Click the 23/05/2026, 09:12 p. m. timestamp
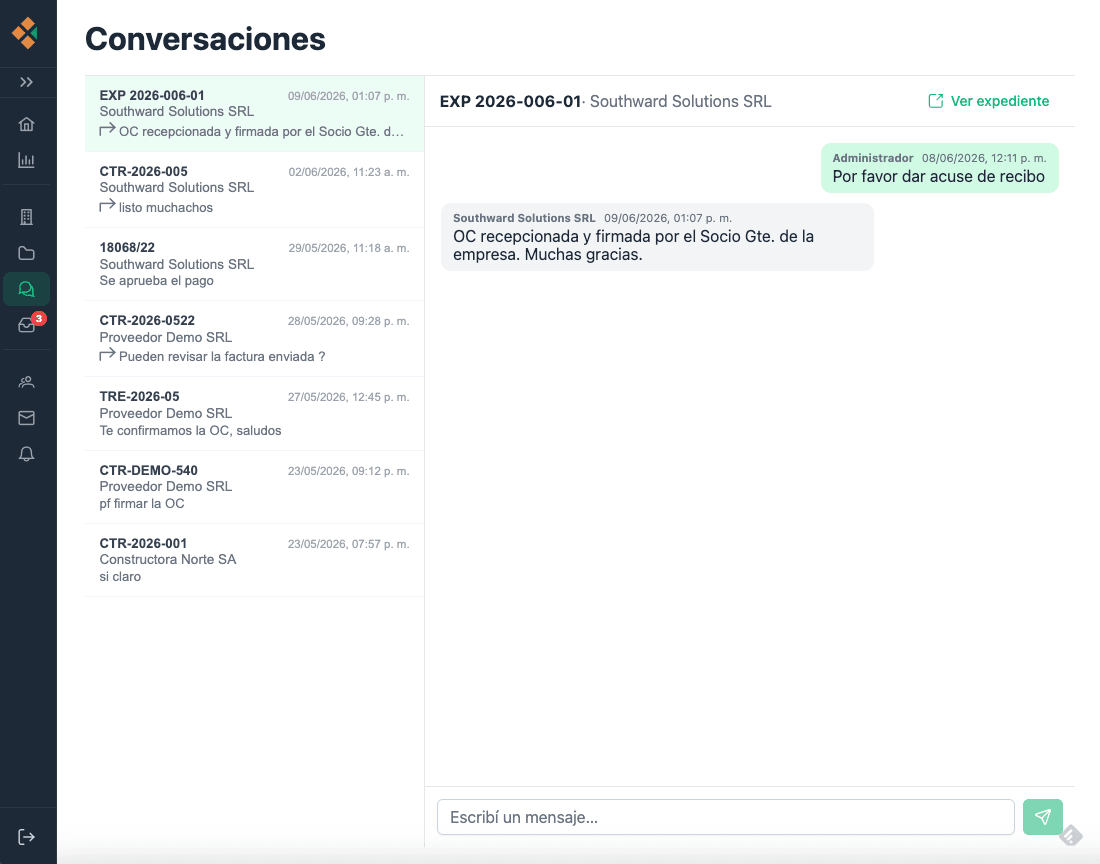This screenshot has width=1100, height=864. coord(349,471)
